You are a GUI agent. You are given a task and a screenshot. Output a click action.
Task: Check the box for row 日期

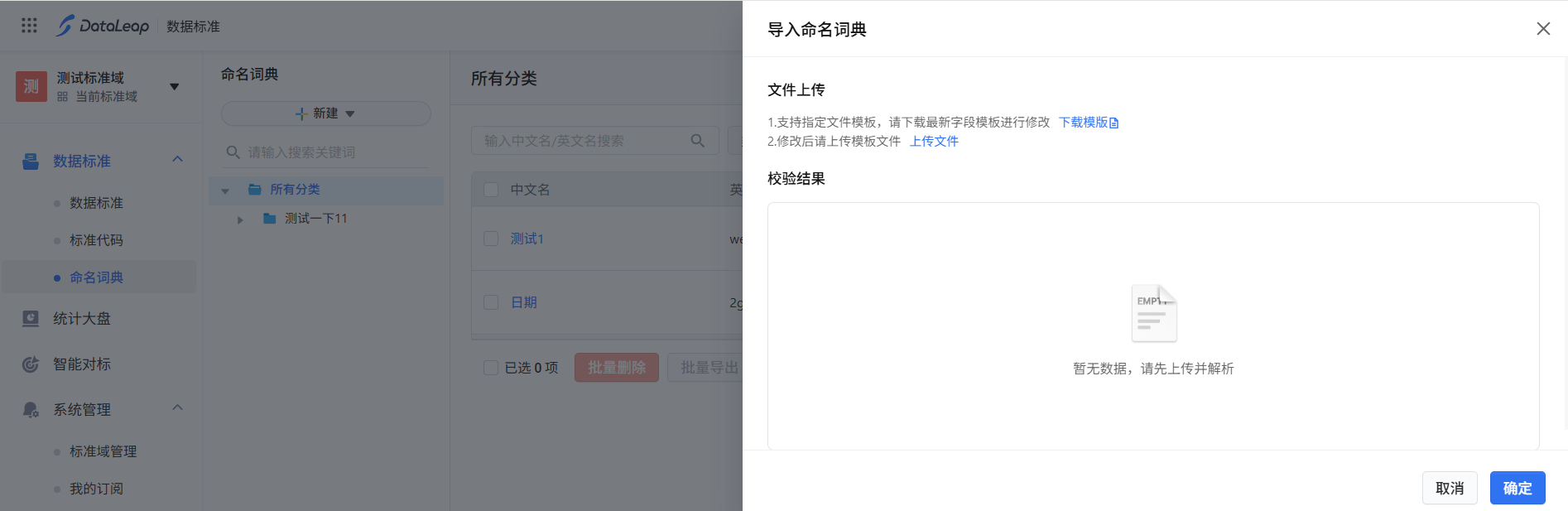pyautogui.click(x=491, y=302)
